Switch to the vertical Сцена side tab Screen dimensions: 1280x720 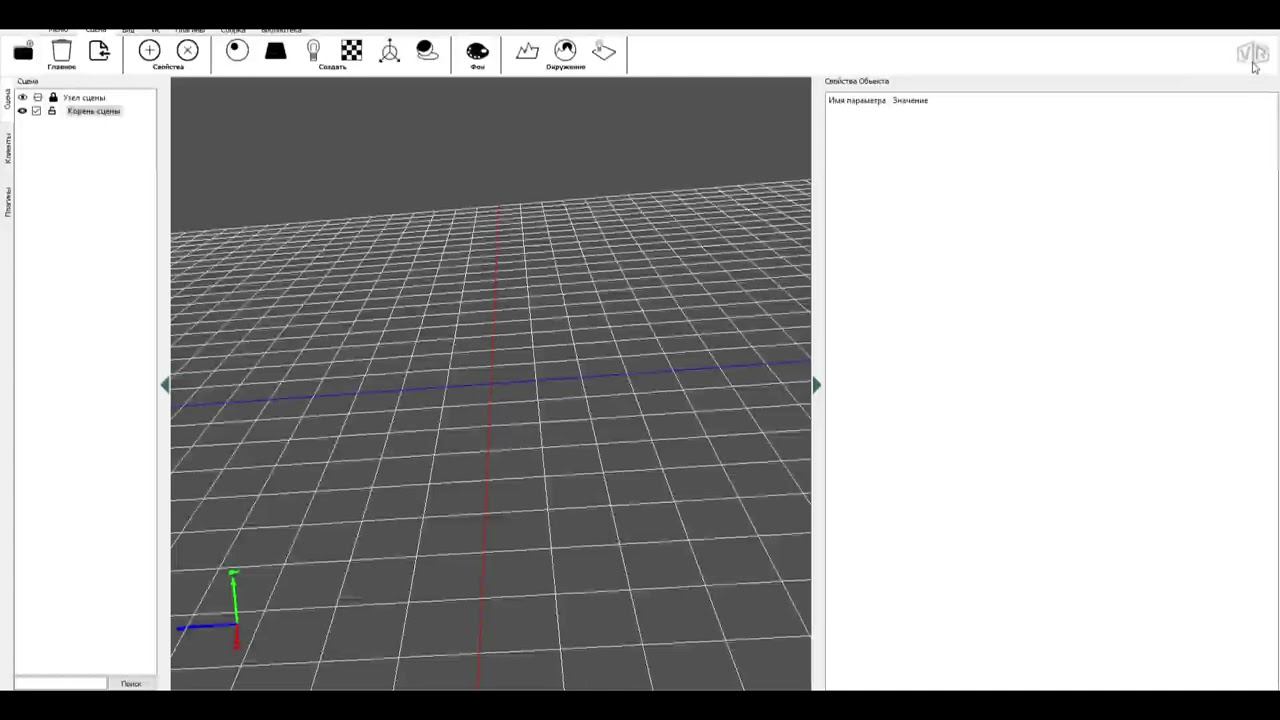[x=7, y=99]
